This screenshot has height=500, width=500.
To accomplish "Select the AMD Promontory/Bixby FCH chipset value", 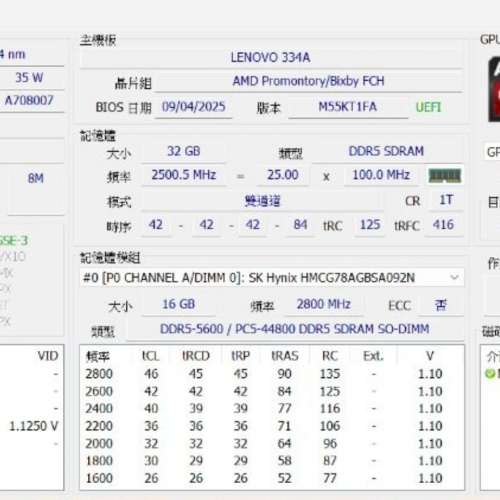I will click(x=308, y=81).
